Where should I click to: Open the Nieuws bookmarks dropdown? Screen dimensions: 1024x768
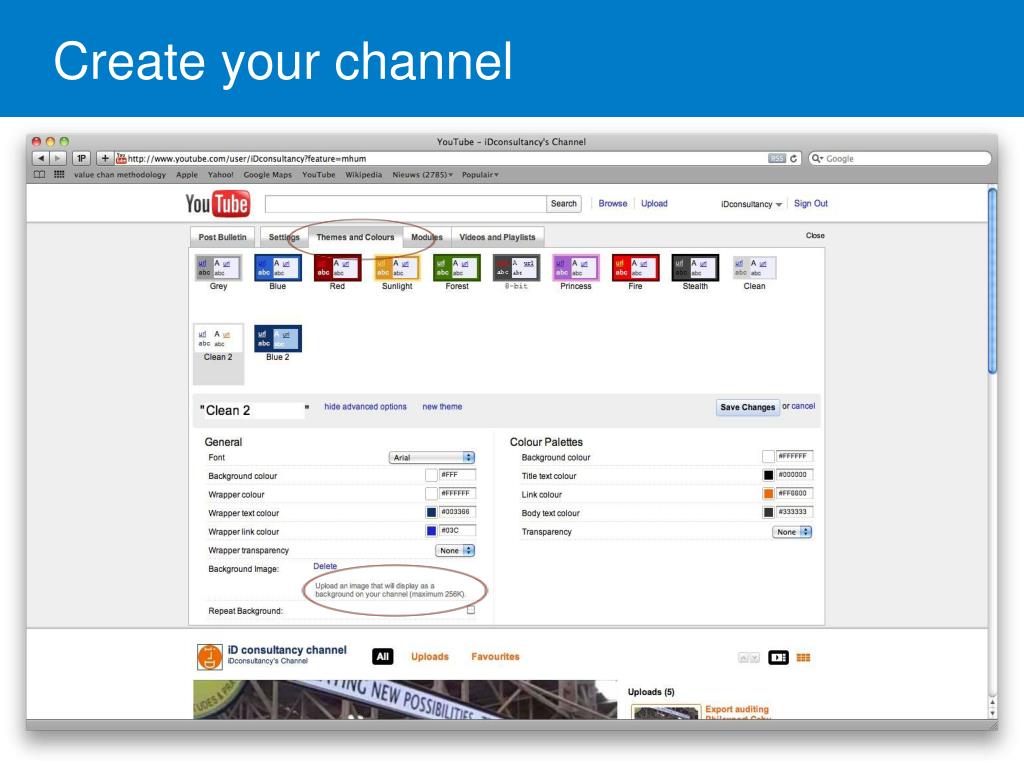click(423, 175)
